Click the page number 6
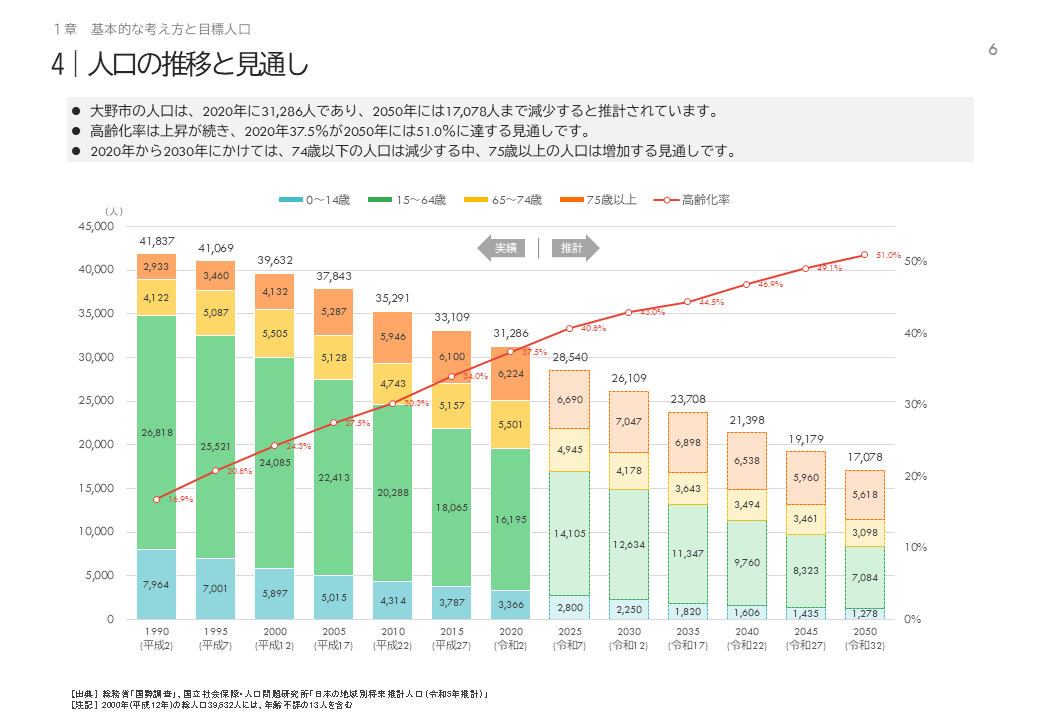This screenshot has width=1040, height=720. [991, 47]
